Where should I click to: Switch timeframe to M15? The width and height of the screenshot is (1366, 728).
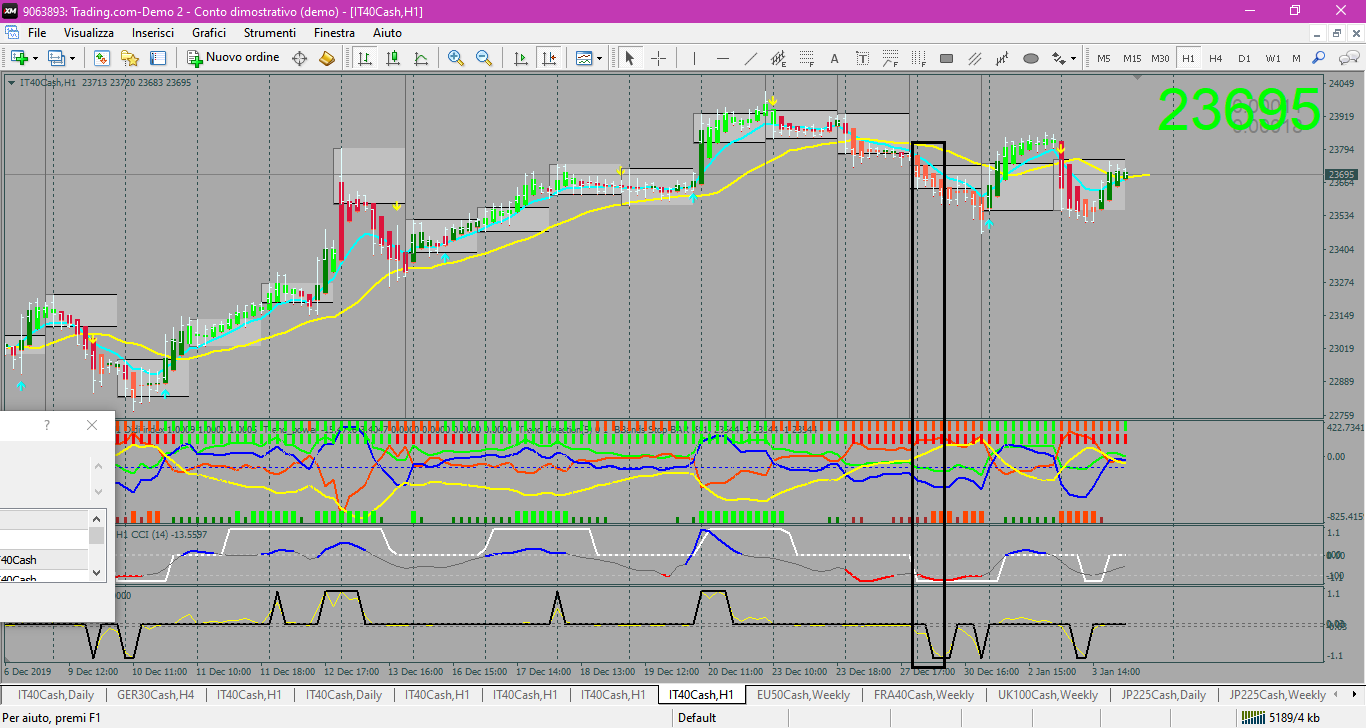1132,58
